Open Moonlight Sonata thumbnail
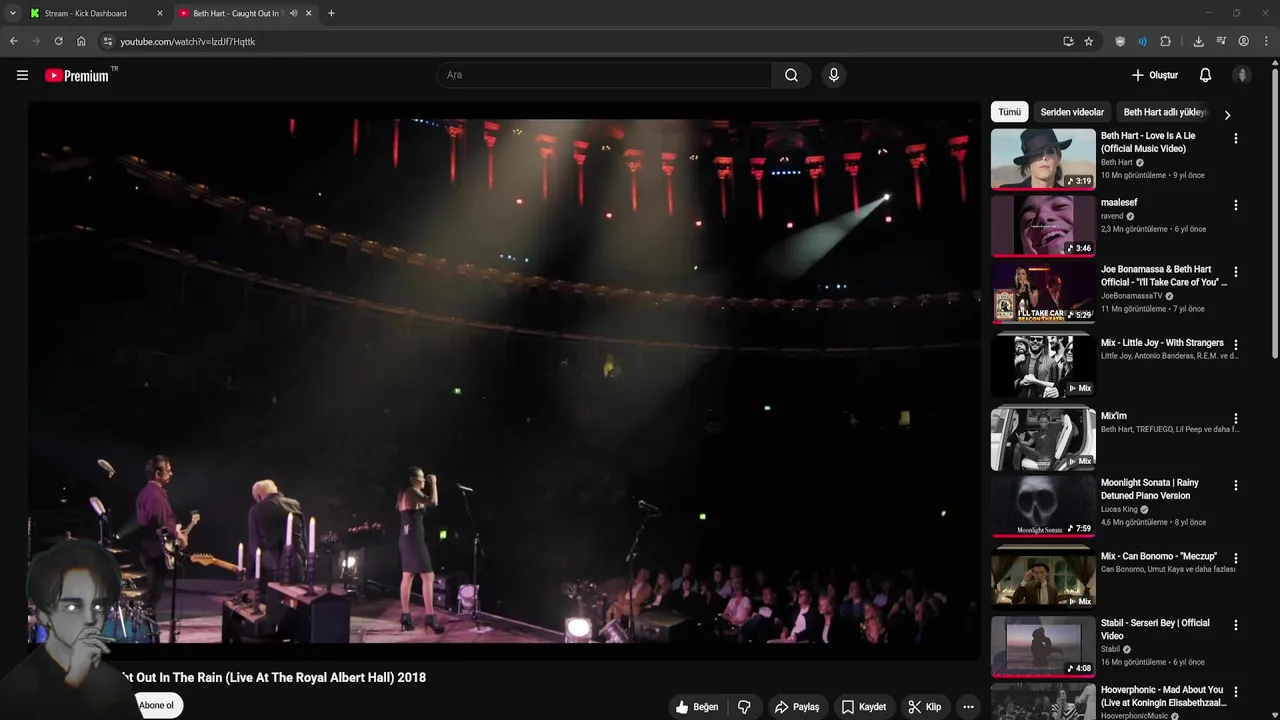Screen dimensions: 1280x720 [x=1043, y=506]
